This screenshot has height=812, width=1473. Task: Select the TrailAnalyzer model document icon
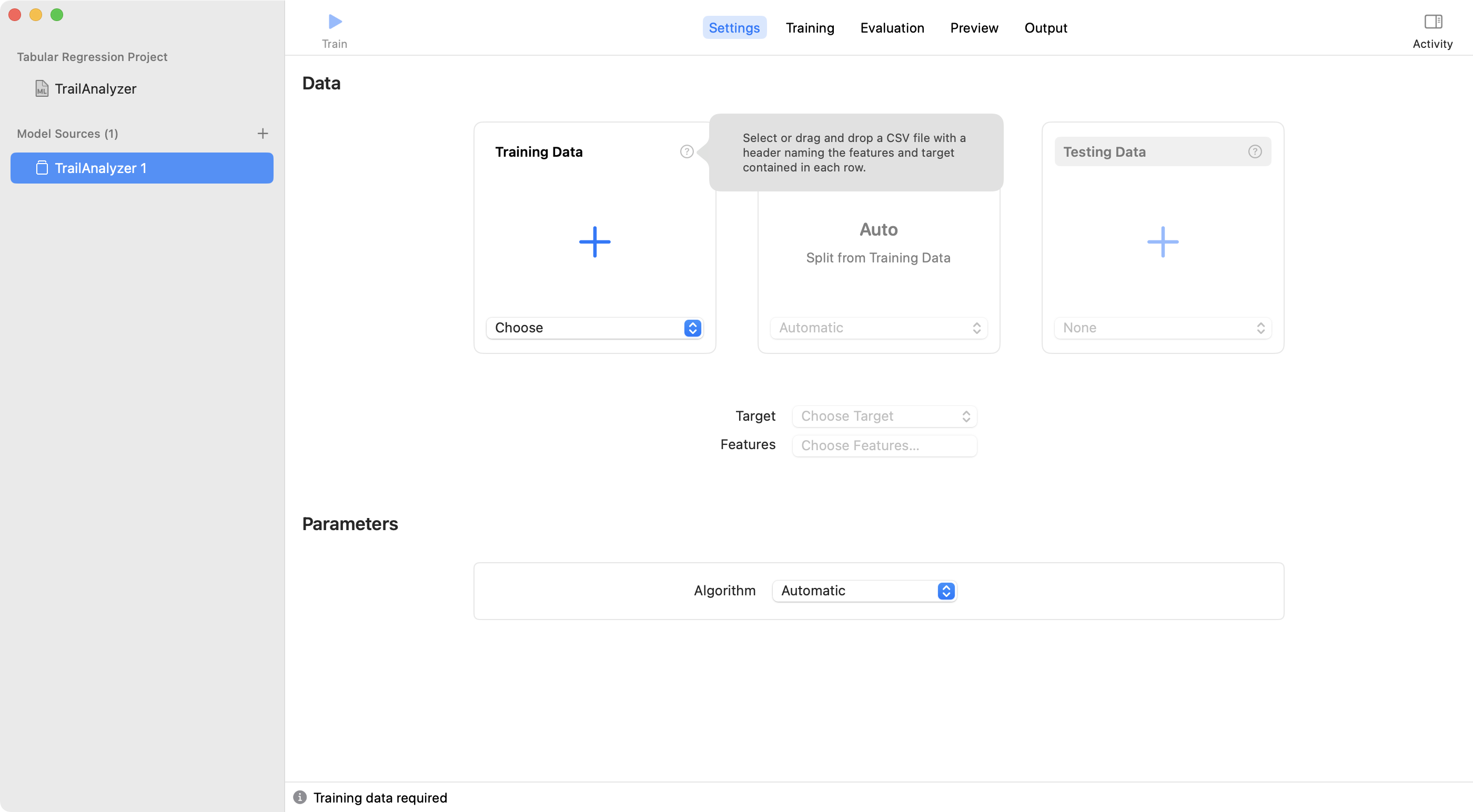[x=41, y=88]
